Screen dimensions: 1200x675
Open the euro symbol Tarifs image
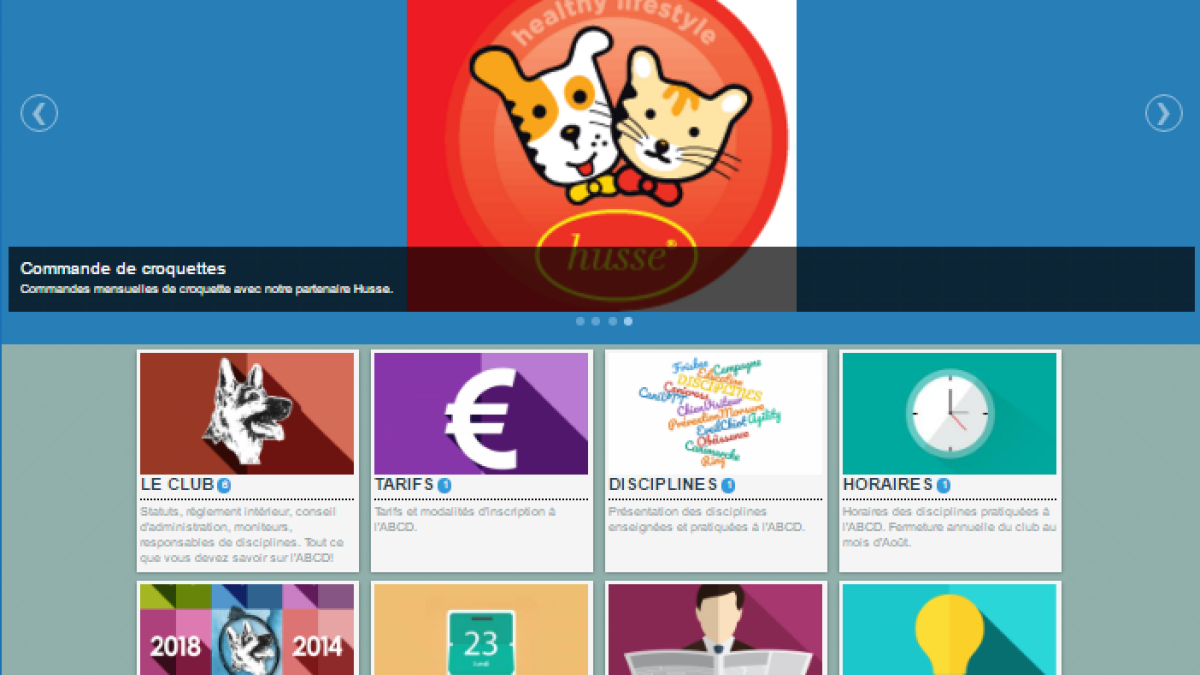coord(481,413)
